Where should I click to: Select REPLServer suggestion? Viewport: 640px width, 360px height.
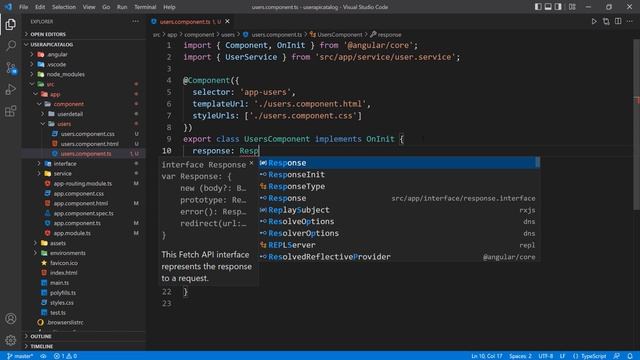coord(399,245)
